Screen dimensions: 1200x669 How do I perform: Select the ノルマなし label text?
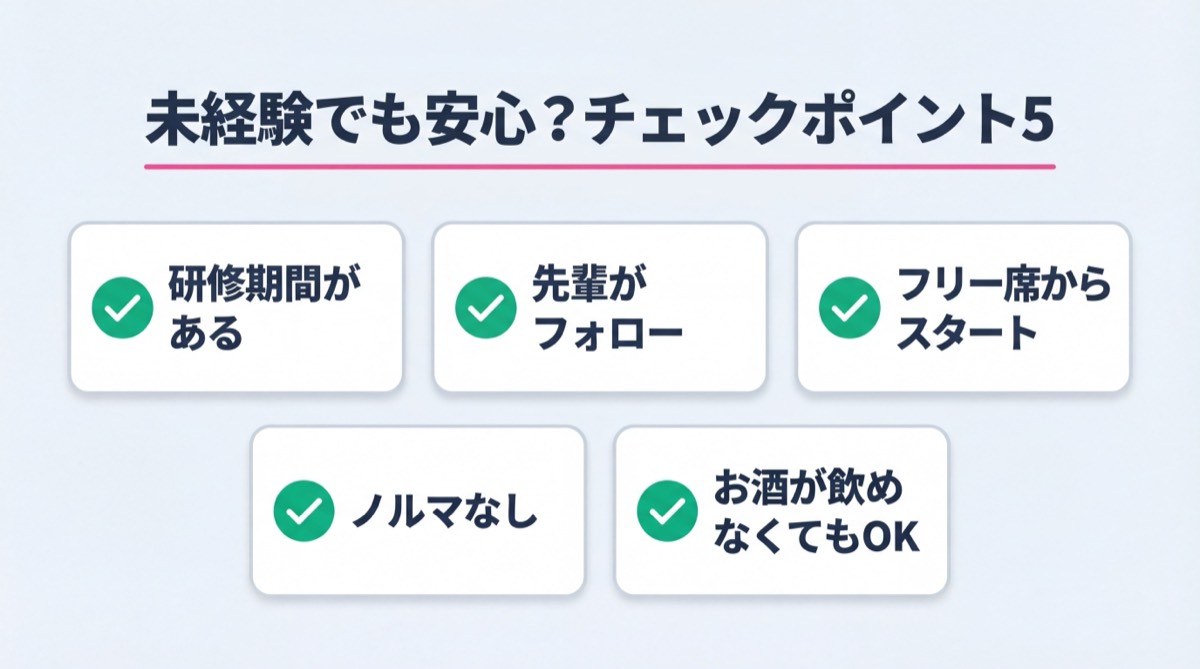(x=444, y=513)
